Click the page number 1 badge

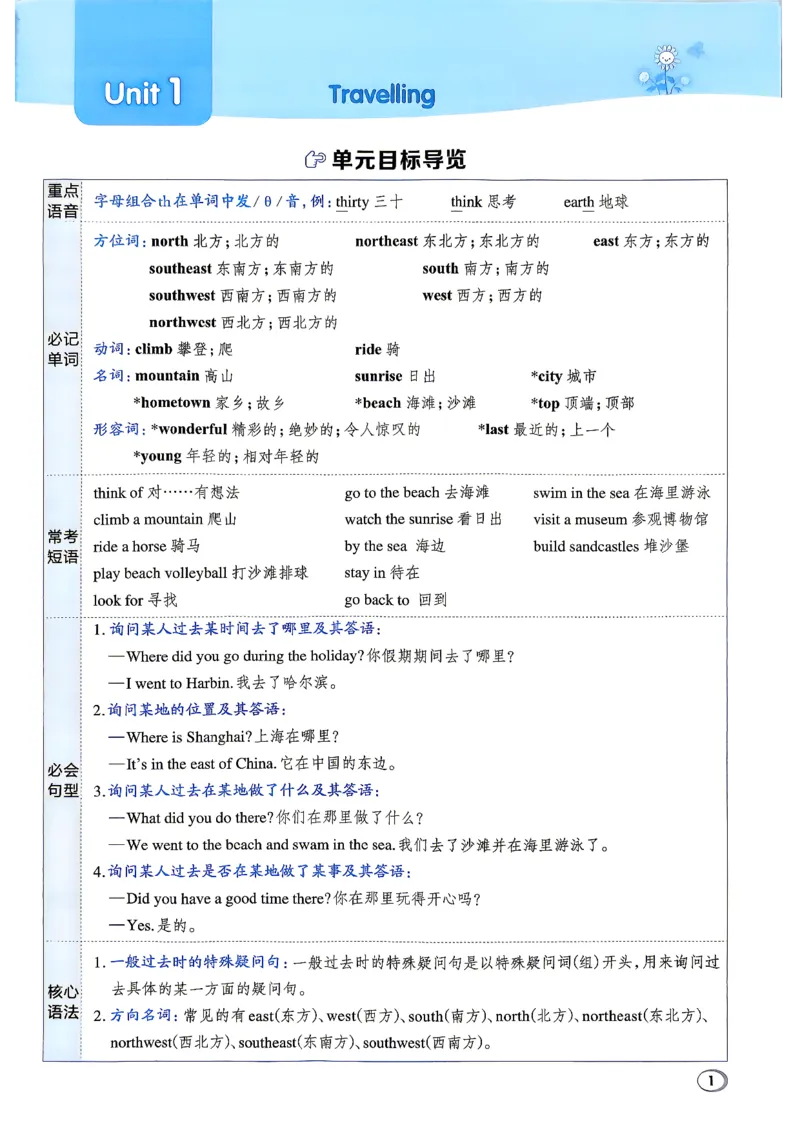[711, 1081]
